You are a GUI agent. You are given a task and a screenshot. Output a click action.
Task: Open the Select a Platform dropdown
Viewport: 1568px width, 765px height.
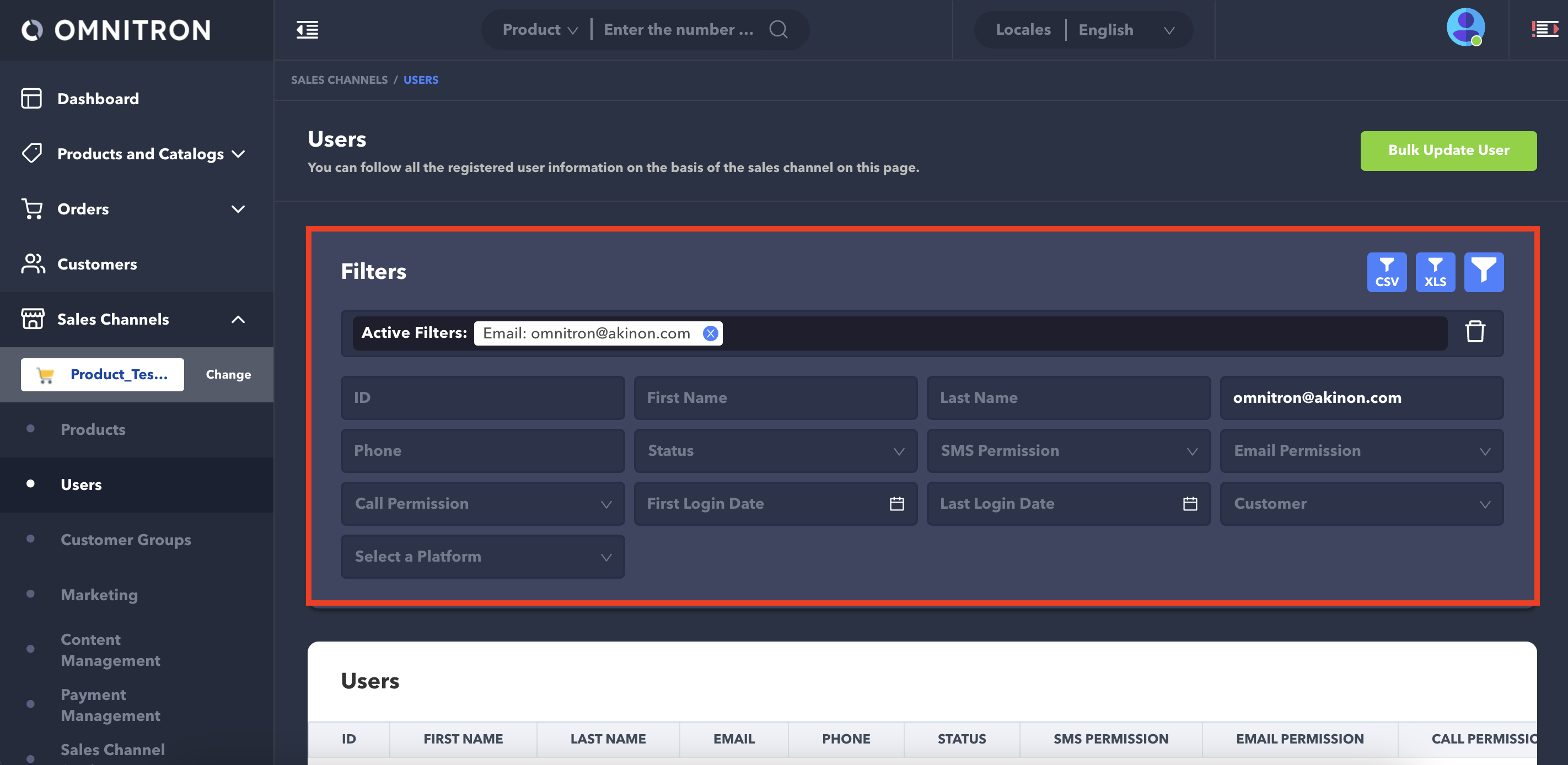click(482, 557)
